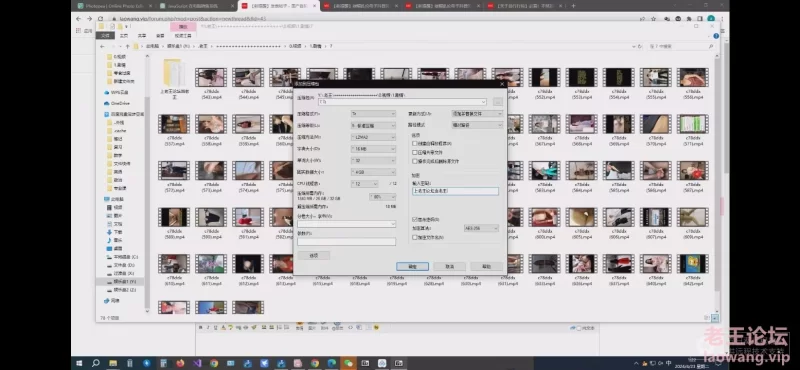Open Firefox from the taskbar
Viewport: 800px width, 370px height.
(180, 363)
